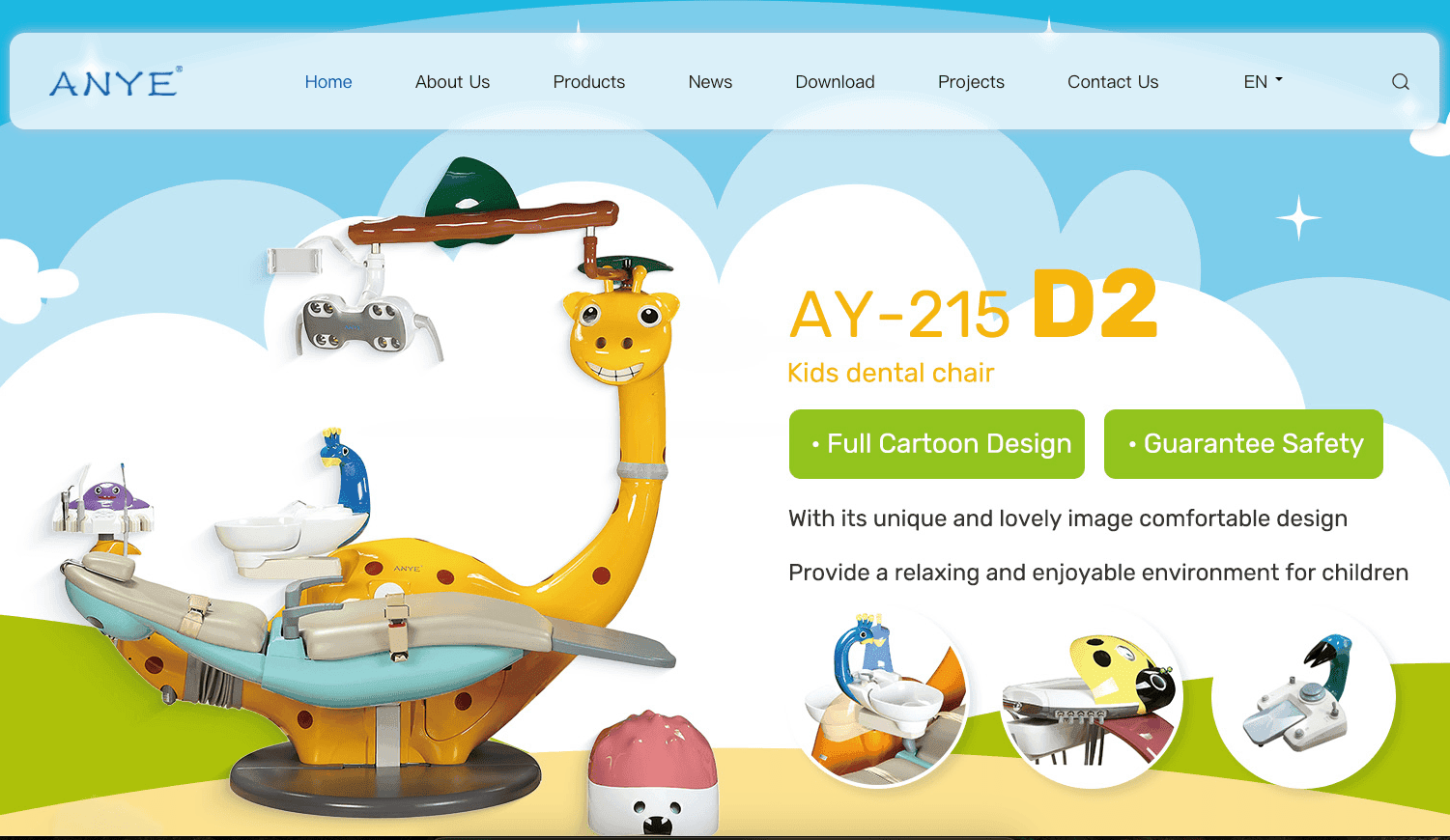Click the search magnifier icon

click(x=1400, y=82)
